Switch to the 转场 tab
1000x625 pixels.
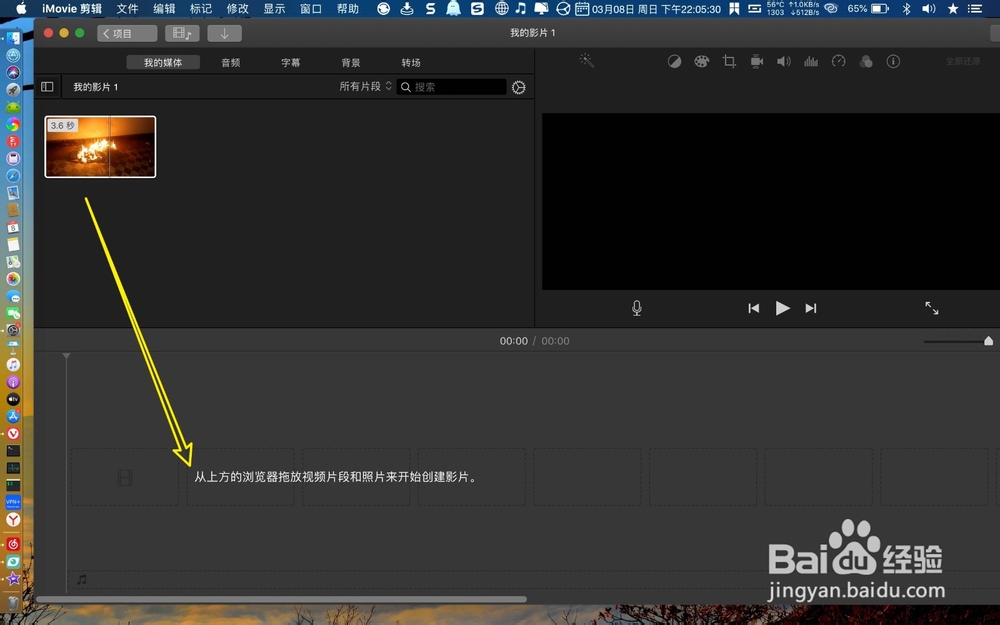(411, 62)
